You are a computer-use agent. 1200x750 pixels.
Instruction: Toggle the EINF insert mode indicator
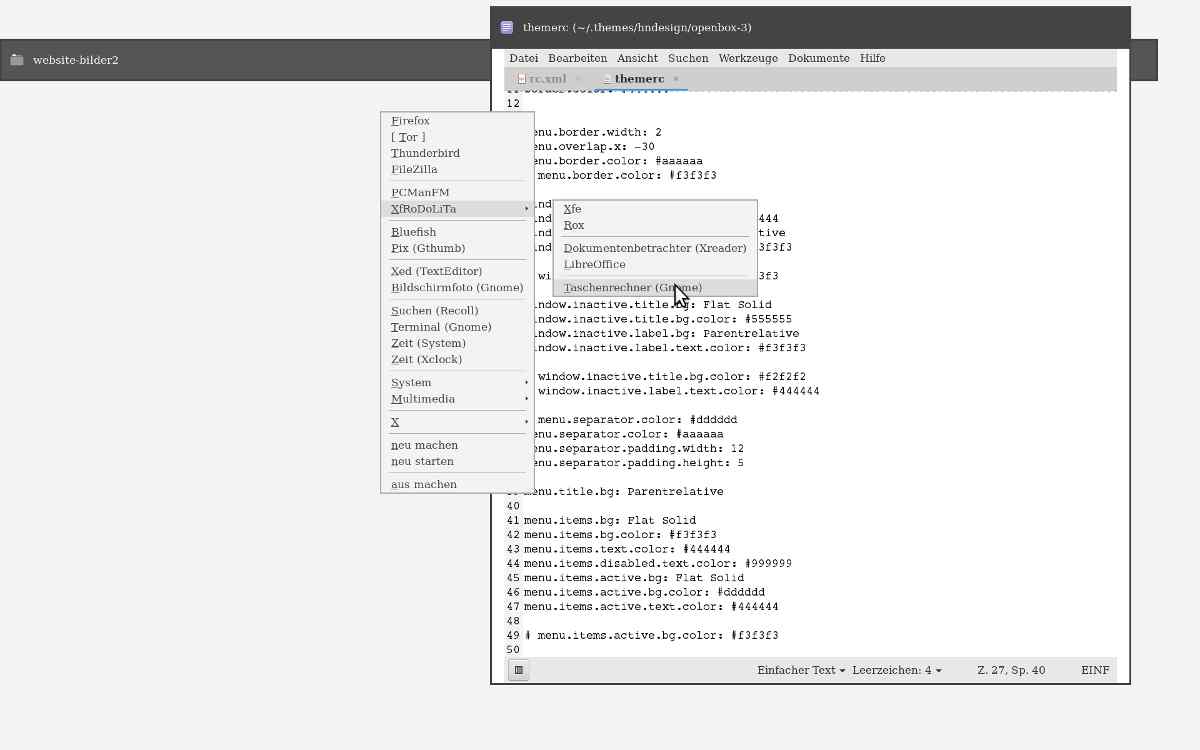[x=1094, y=670]
